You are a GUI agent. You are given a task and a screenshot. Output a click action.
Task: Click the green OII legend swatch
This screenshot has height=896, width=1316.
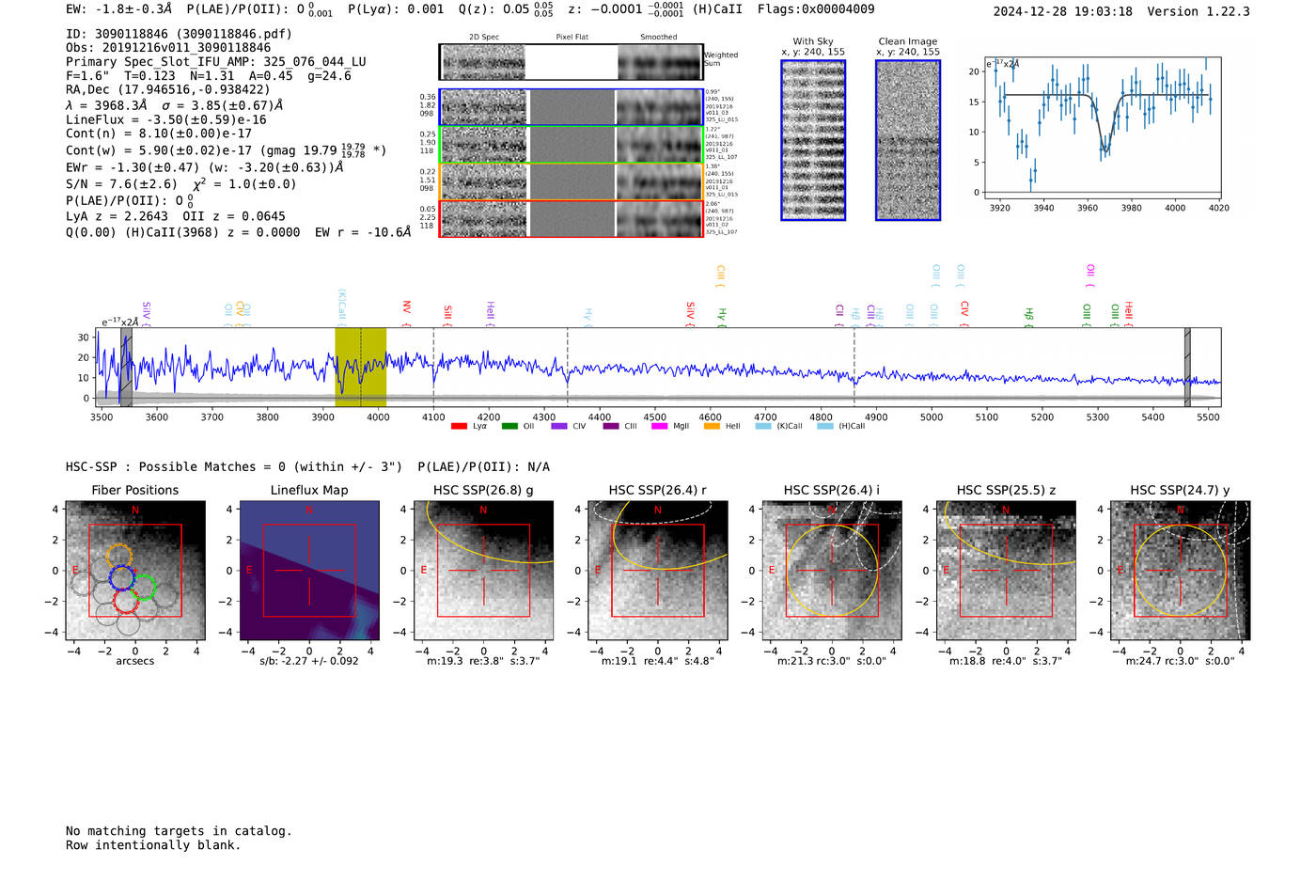(509, 426)
